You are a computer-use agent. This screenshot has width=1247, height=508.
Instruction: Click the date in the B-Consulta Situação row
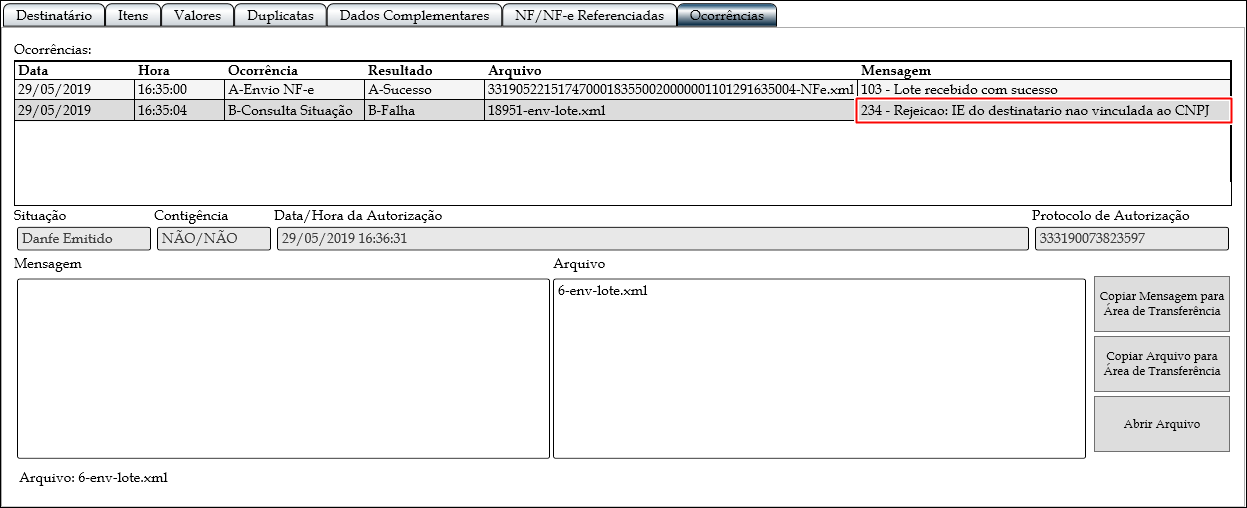[75, 111]
